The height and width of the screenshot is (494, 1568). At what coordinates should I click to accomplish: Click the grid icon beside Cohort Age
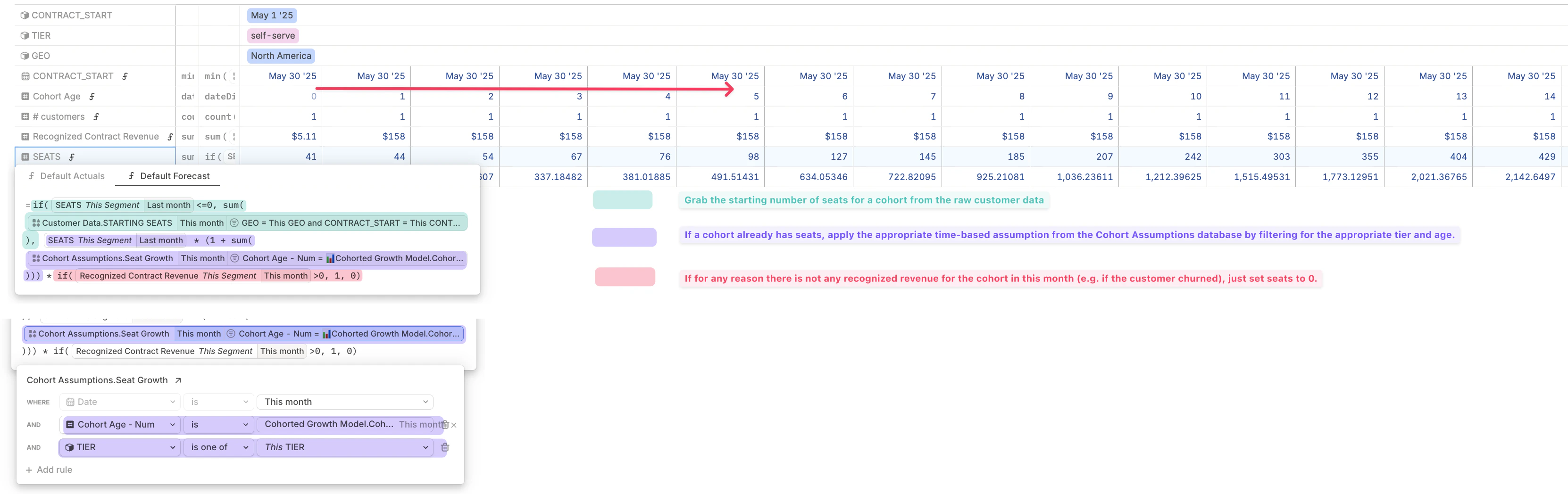coord(25,96)
